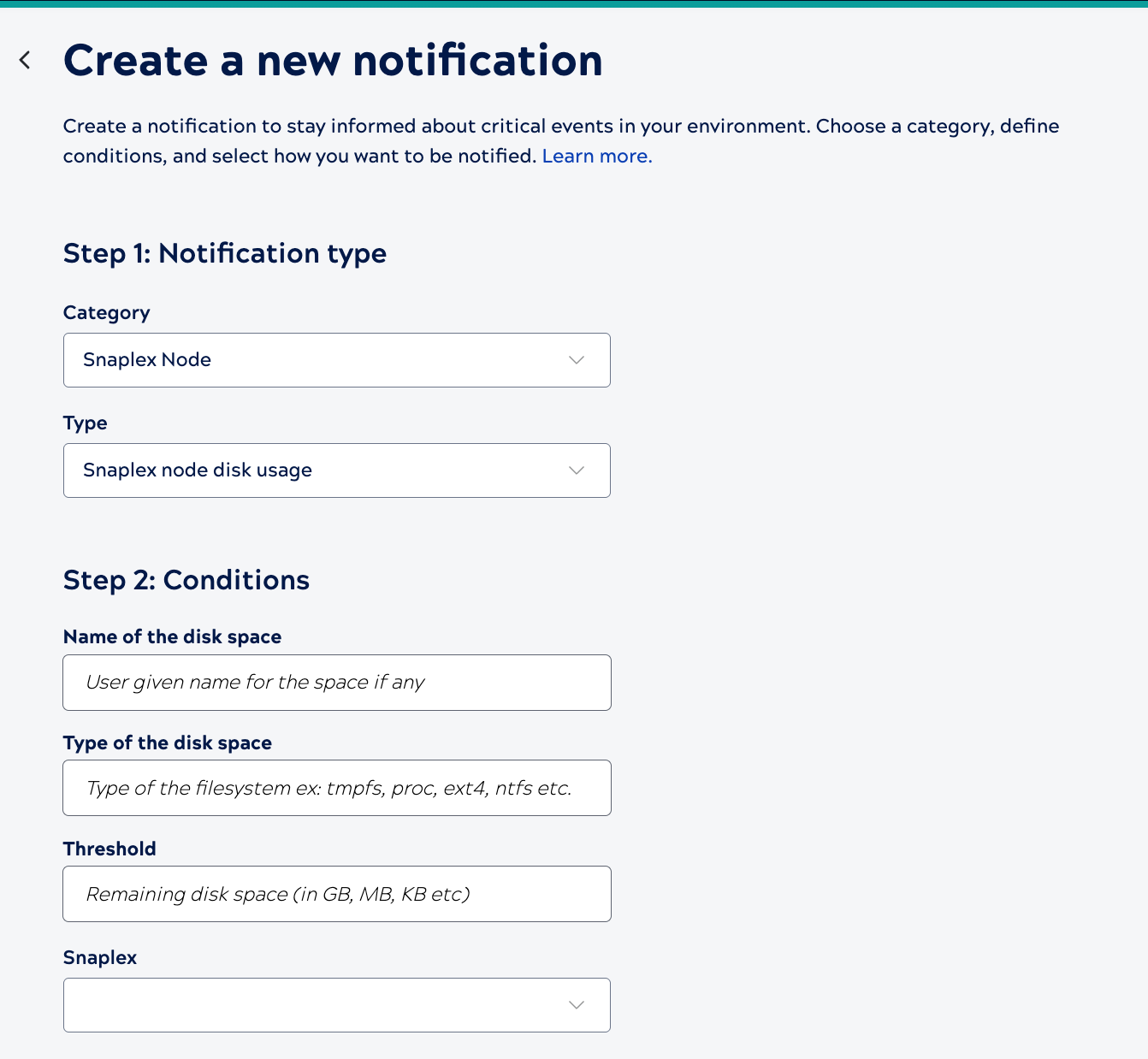Image resolution: width=1148 pixels, height=1059 pixels.
Task: Click the Threshold remaining disk space field
Action: [337, 894]
